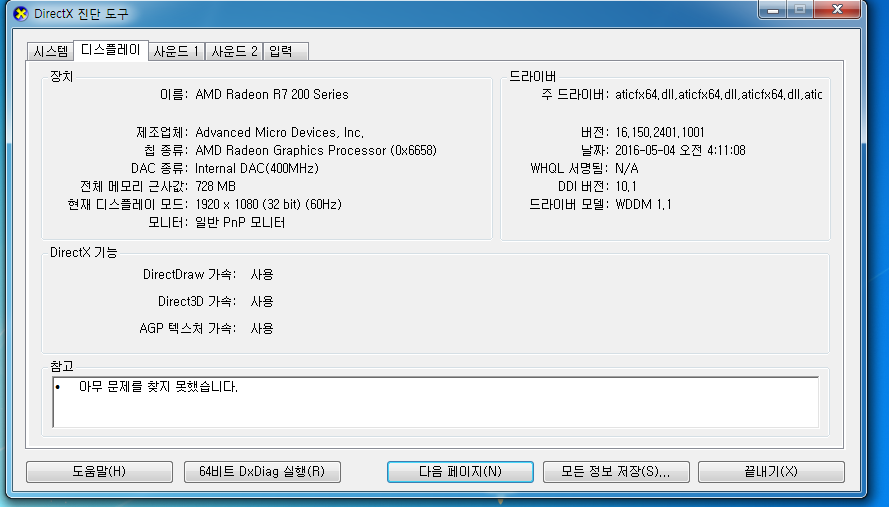Close the DirectX 진단 도구 window

(837, 10)
